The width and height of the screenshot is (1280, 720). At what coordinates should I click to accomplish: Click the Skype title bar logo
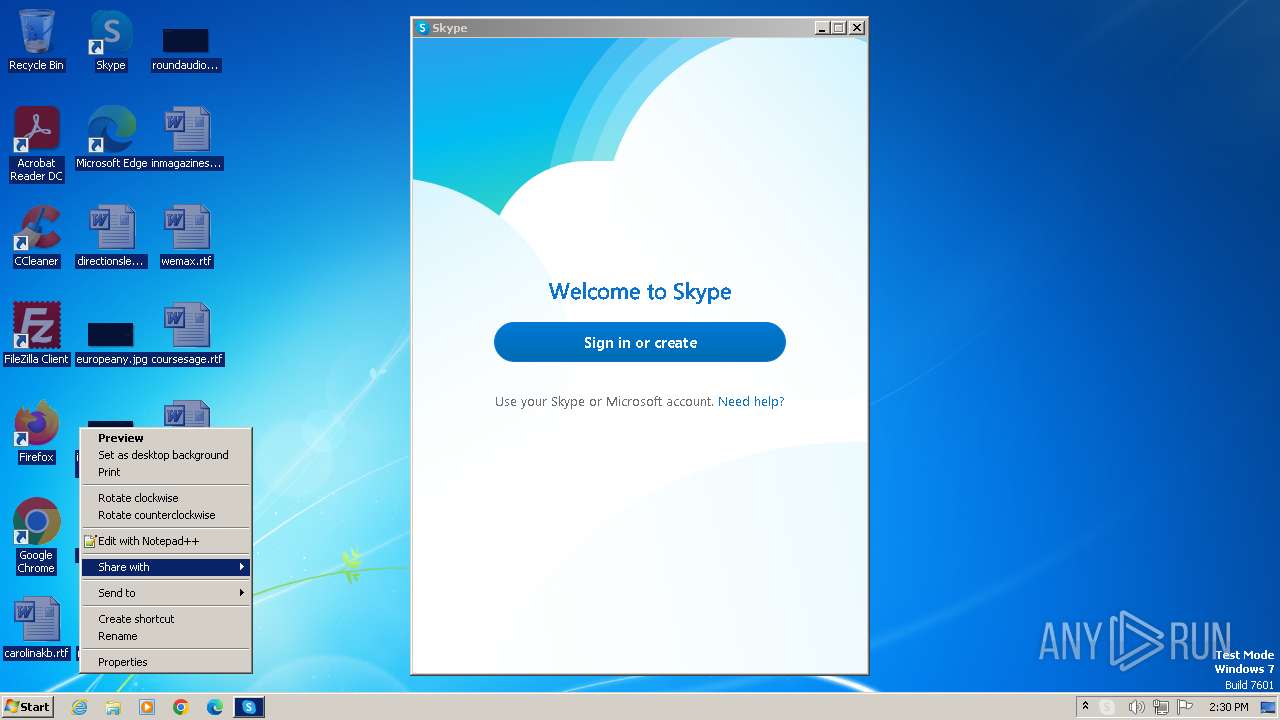tap(423, 28)
